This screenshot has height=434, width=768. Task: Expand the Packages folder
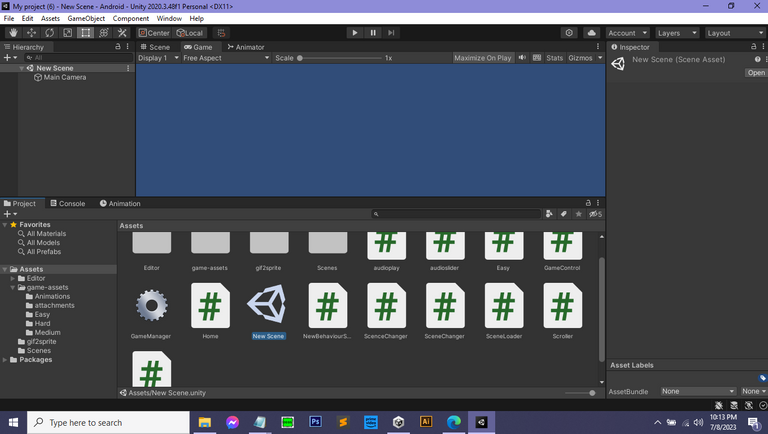5,360
